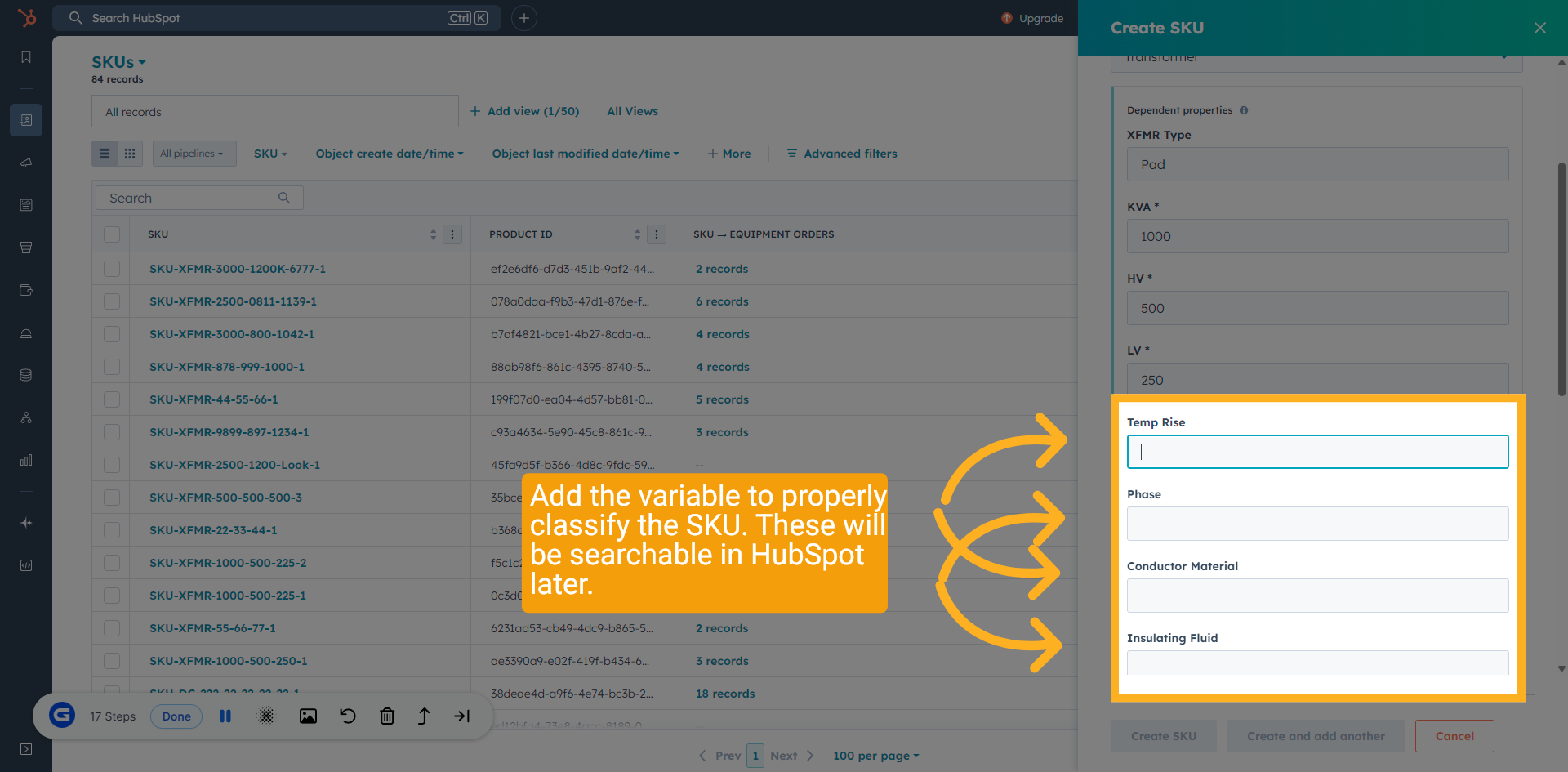Open SKU-XFMR-1000-500-250-1 record link

229,661
